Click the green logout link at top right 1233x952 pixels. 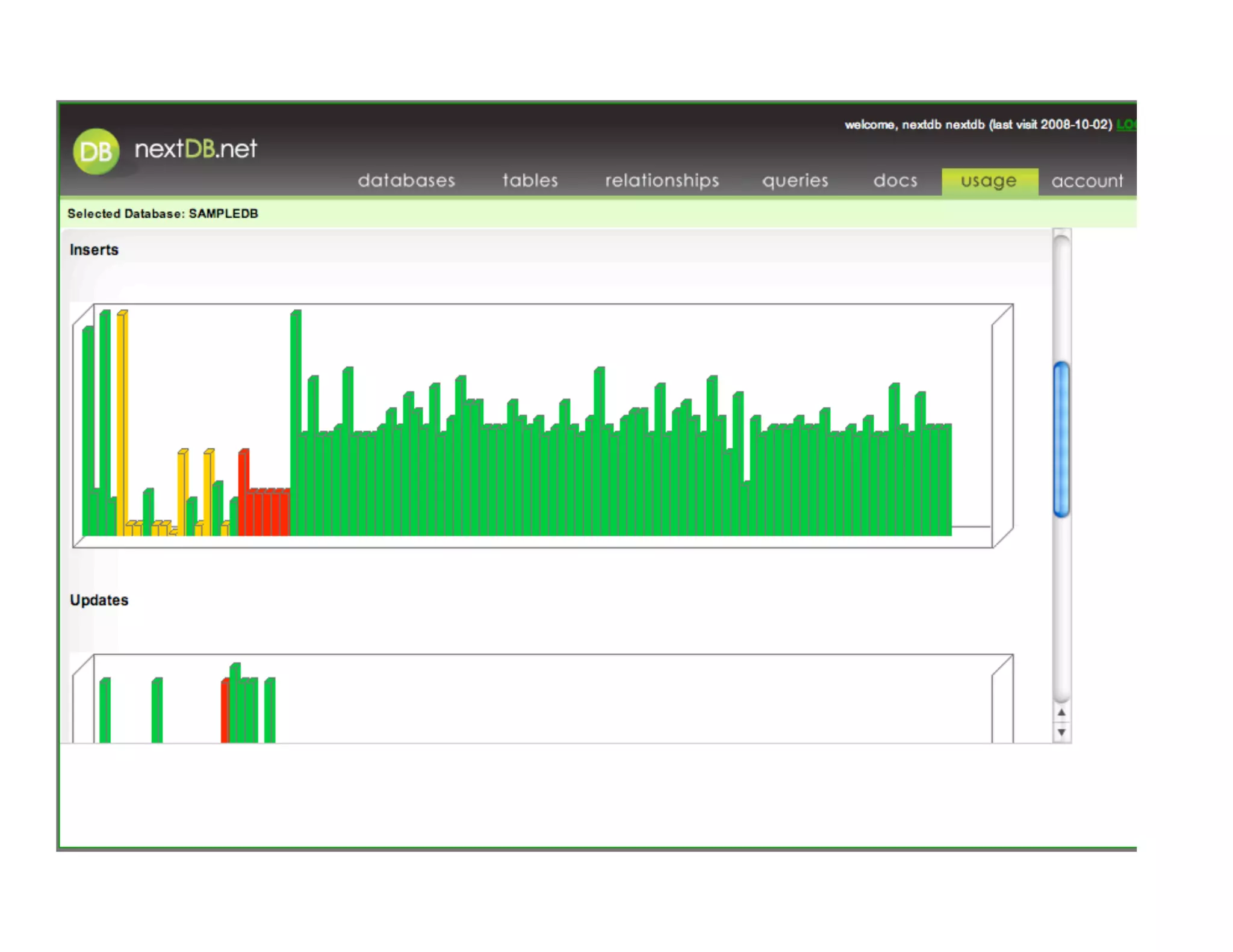point(1126,125)
